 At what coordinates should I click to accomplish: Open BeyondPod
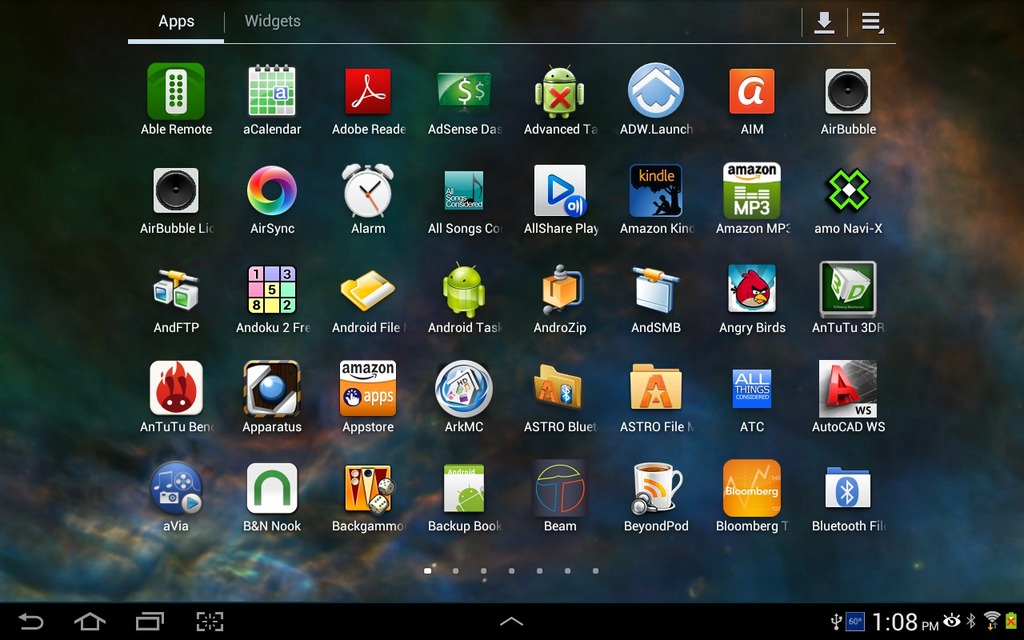point(656,488)
